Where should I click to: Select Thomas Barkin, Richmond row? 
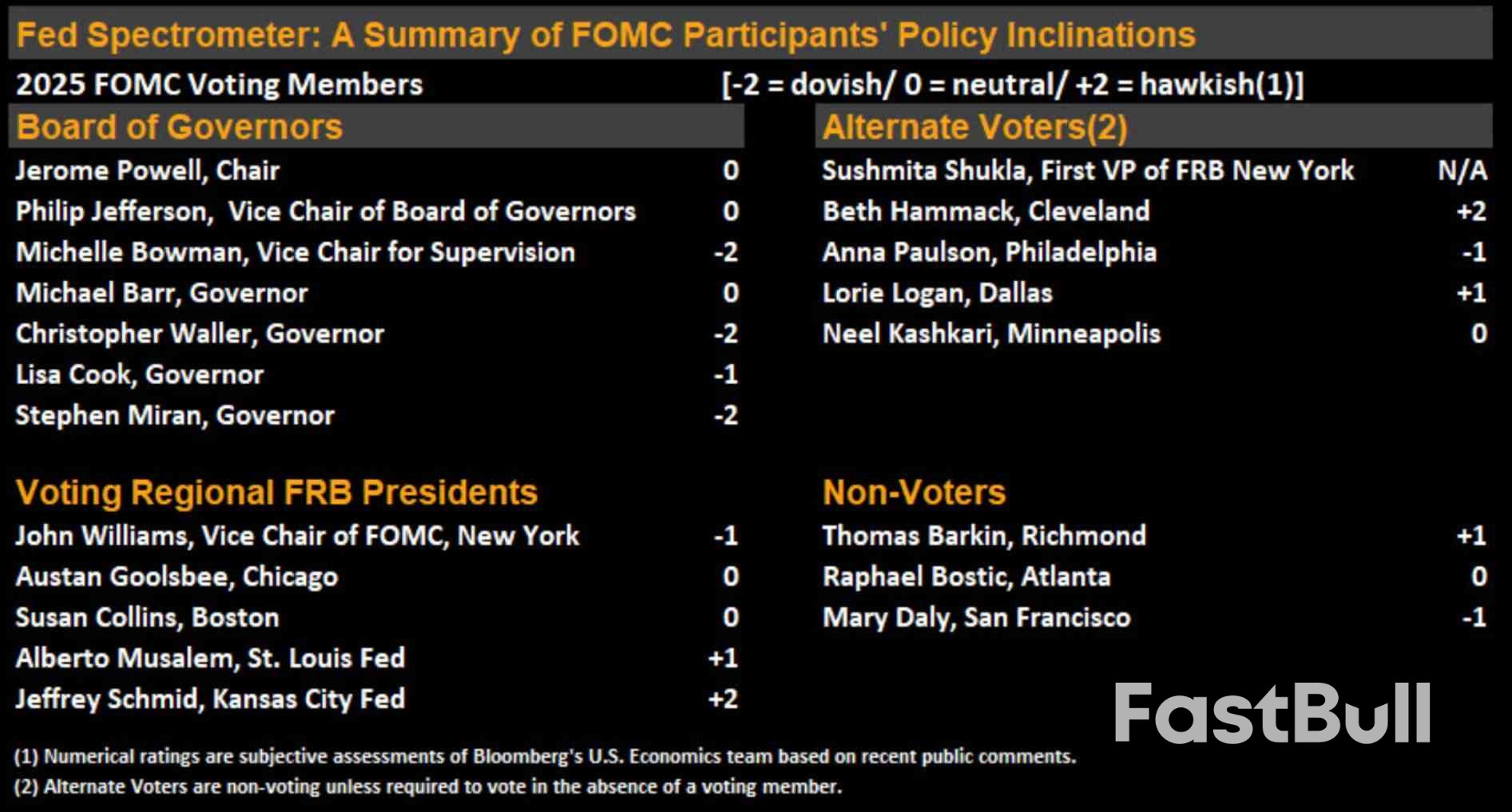click(984, 536)
